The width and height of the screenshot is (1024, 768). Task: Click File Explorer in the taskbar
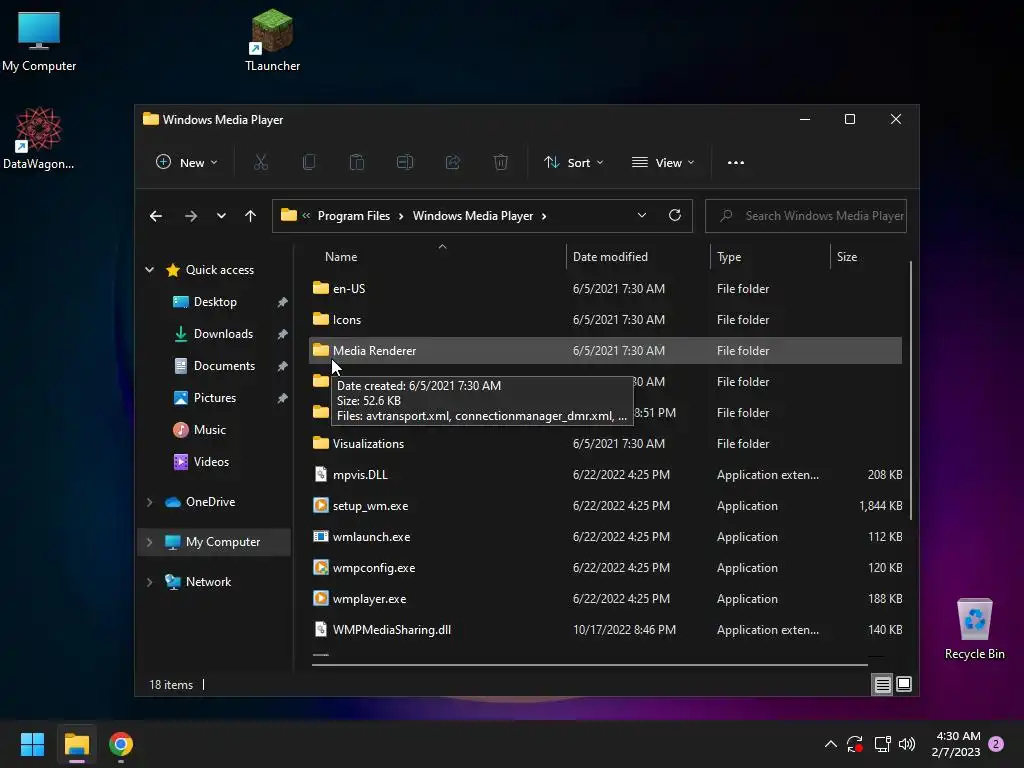click(76, 744)
